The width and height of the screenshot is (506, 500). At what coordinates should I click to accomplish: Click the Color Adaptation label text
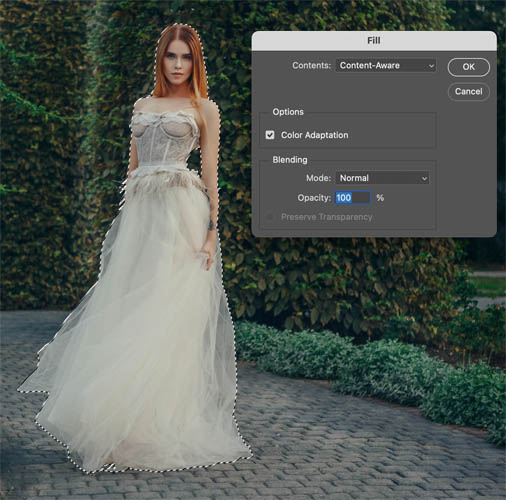point(314,135)
